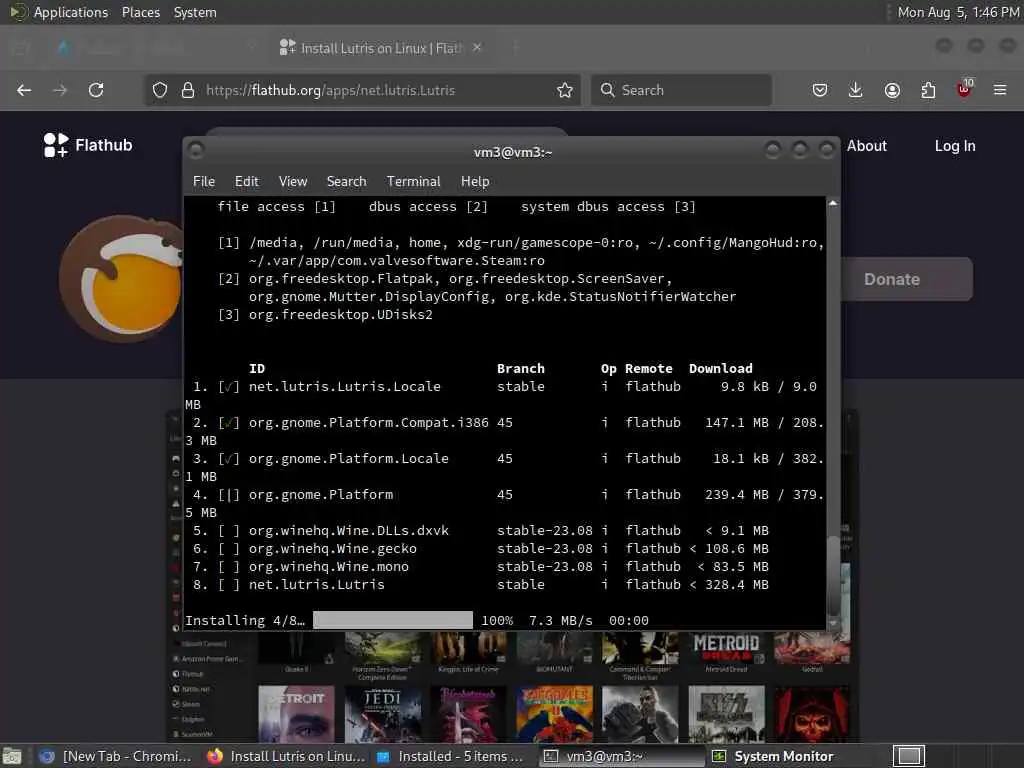
Task: Open the terminal Help menu
Action: (x=475, y=182)
